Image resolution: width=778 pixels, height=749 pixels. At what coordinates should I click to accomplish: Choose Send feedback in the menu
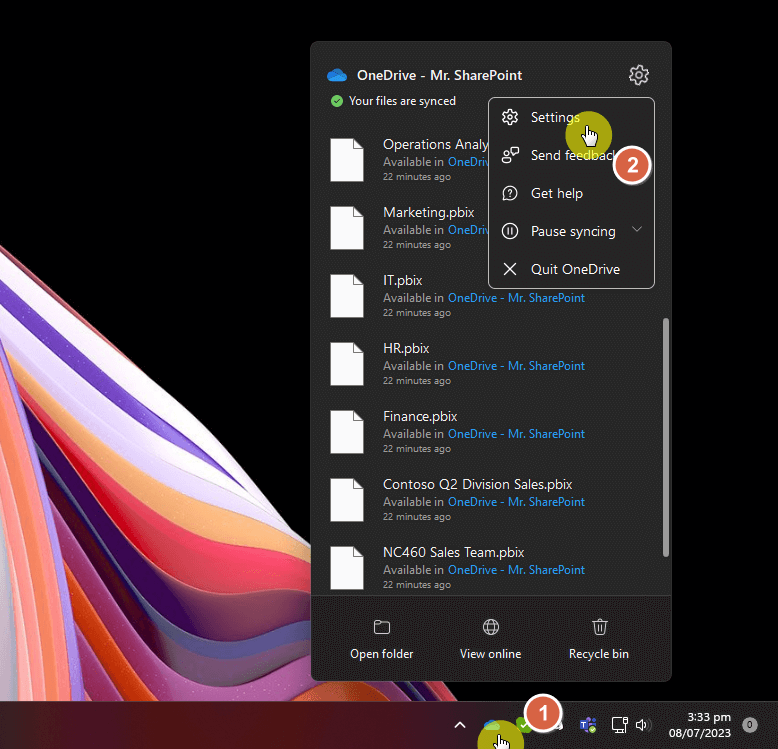click(x=571, y=155)
